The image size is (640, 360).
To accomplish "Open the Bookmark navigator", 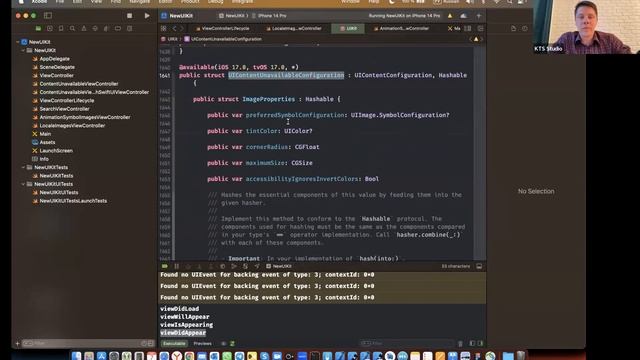I will (61, 29).
